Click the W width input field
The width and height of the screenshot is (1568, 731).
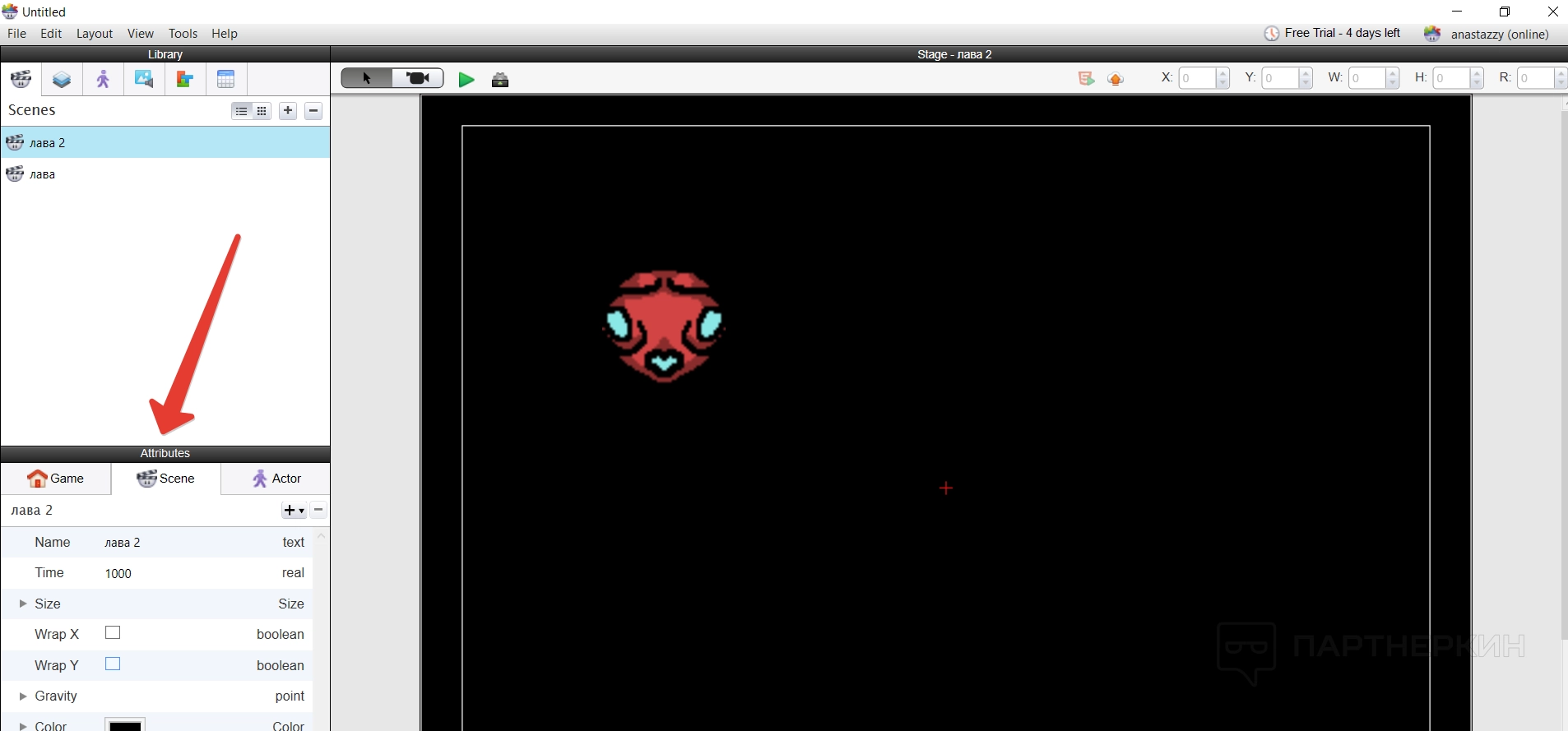1367,78
